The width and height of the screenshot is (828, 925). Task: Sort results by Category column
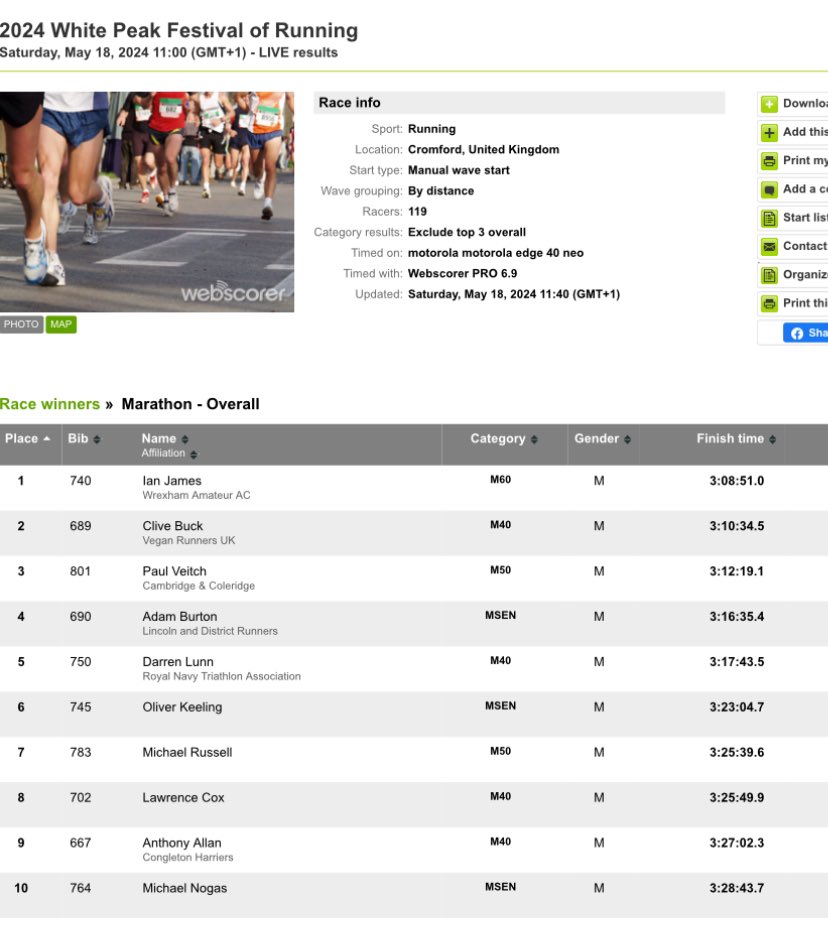[x=504, y=438]
